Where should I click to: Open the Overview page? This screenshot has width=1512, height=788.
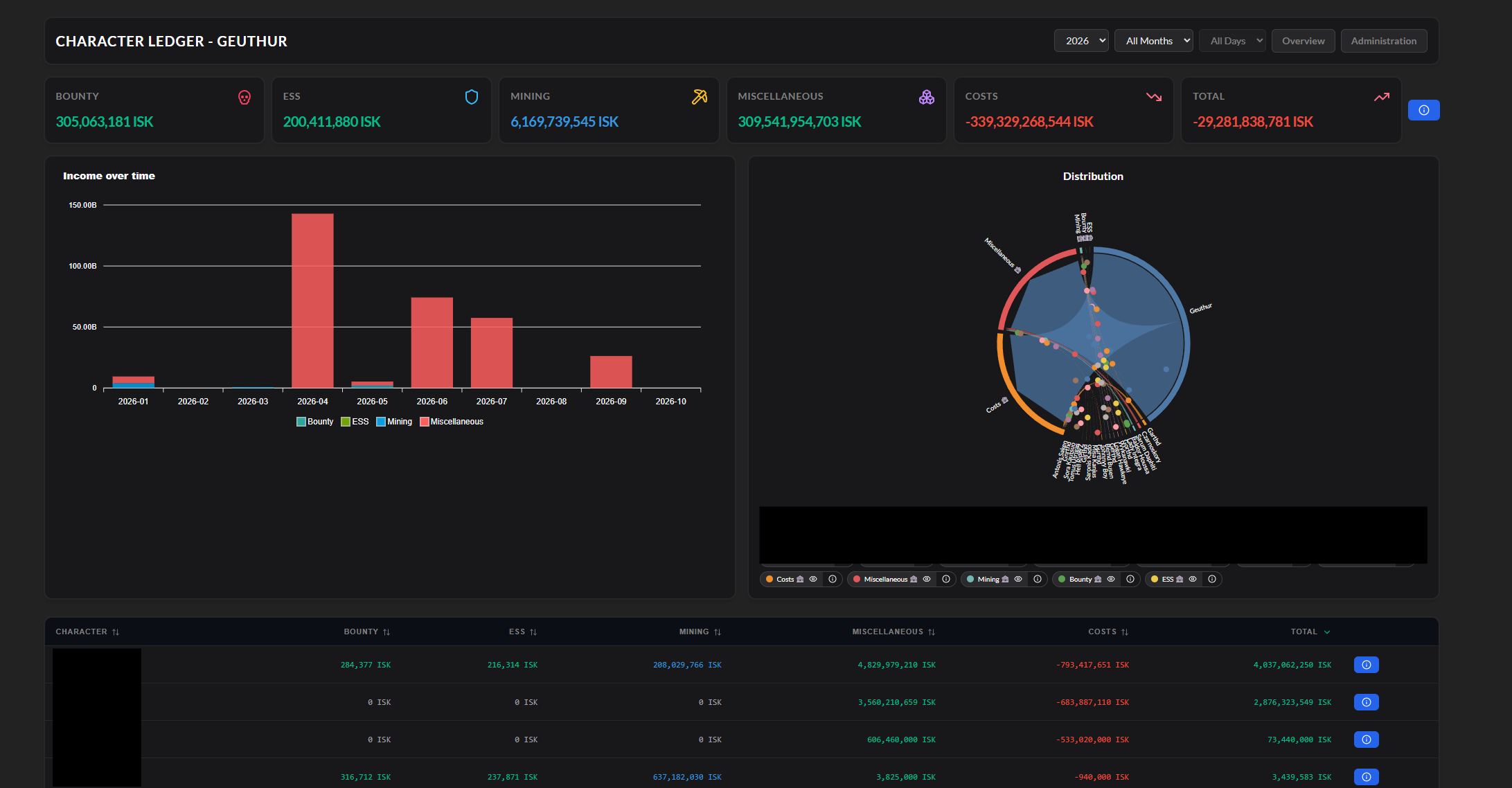(x=1304, y=41)
